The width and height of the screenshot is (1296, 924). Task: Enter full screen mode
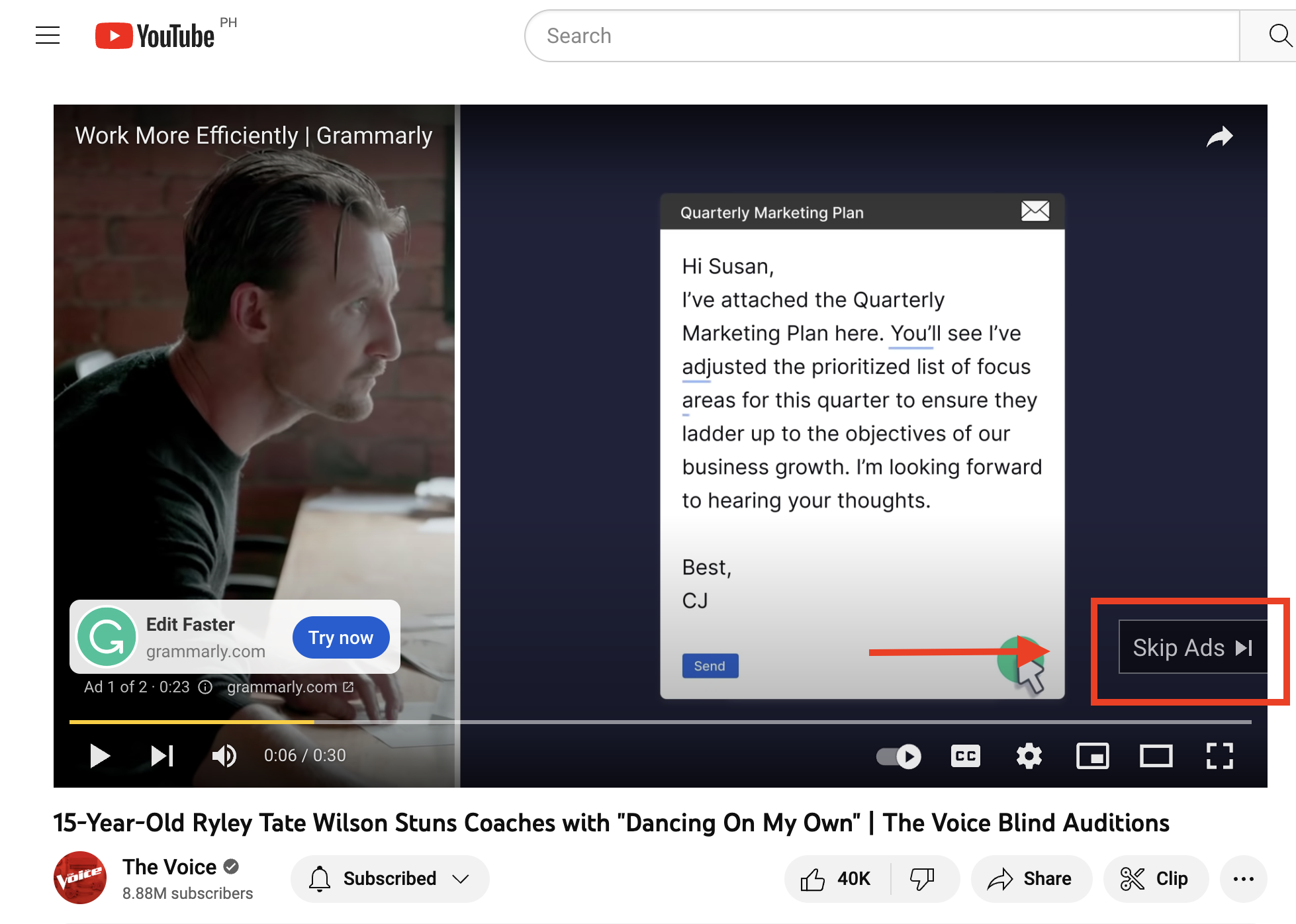click(x=1219, y=756)
